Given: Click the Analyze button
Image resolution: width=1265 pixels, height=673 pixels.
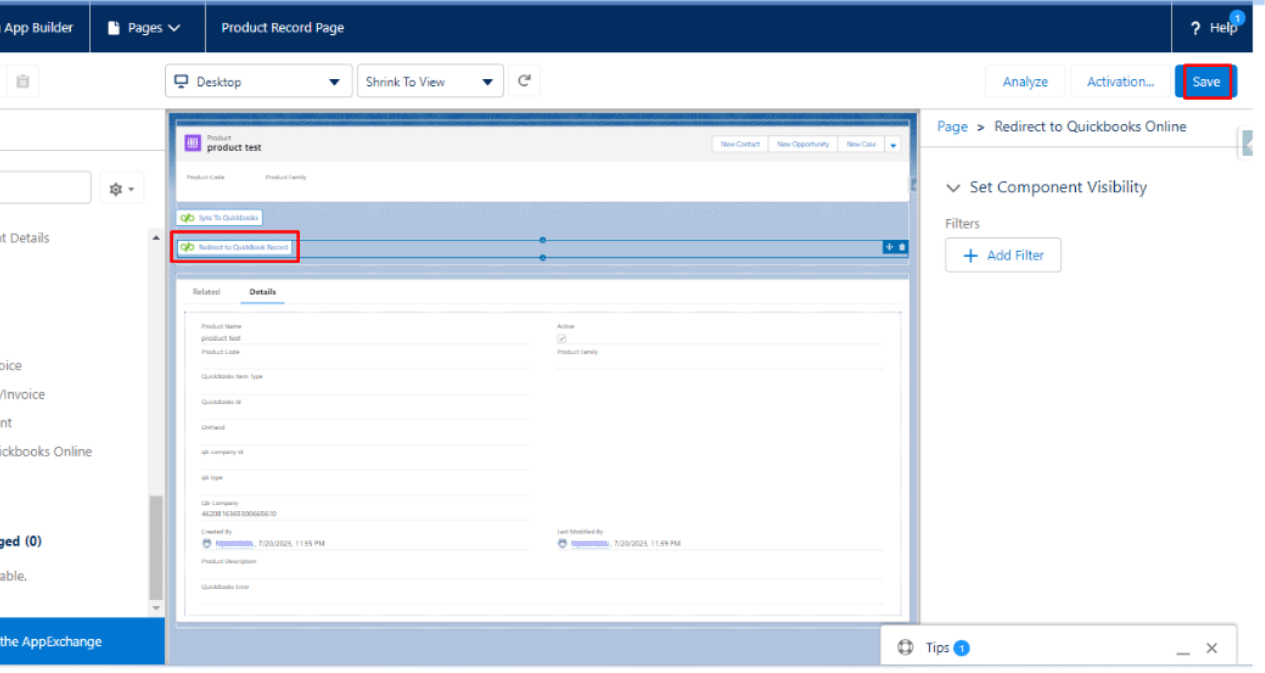Looking at the screenshot, I should tap(1025, 82).
